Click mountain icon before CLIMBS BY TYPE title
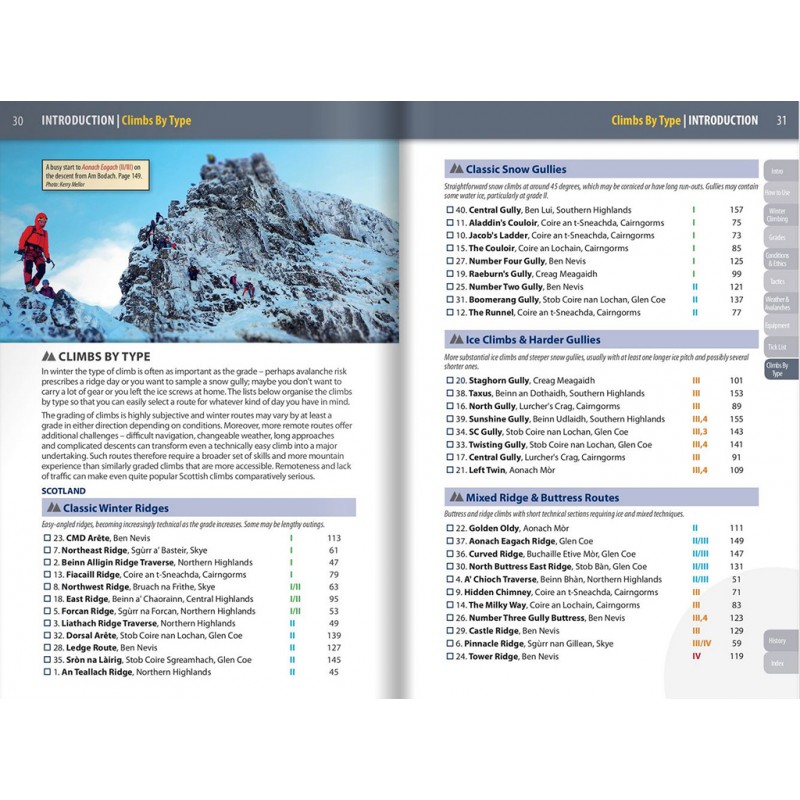 (x=49, y=355)
